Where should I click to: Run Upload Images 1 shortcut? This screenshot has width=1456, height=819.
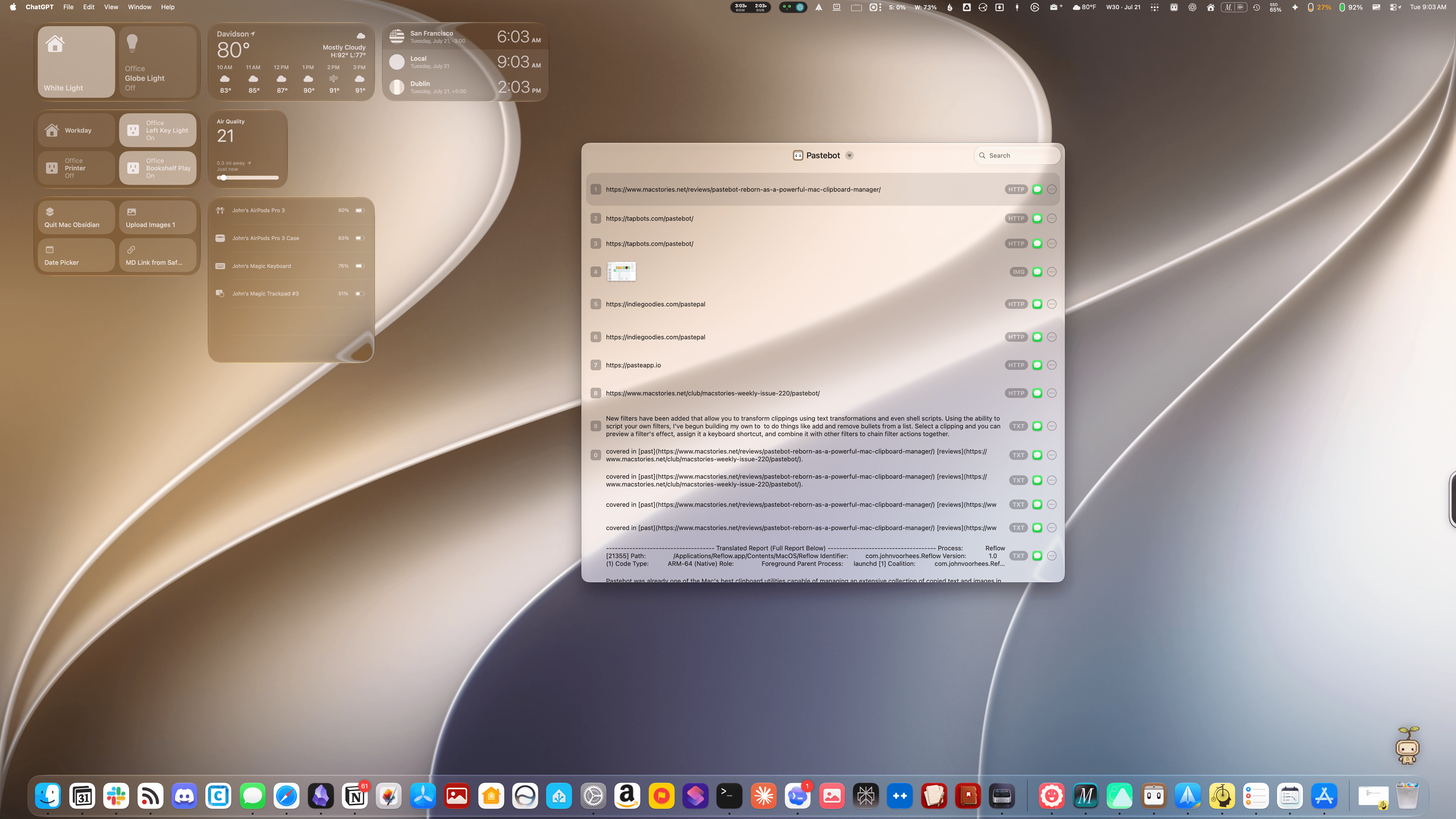(158, 218)
